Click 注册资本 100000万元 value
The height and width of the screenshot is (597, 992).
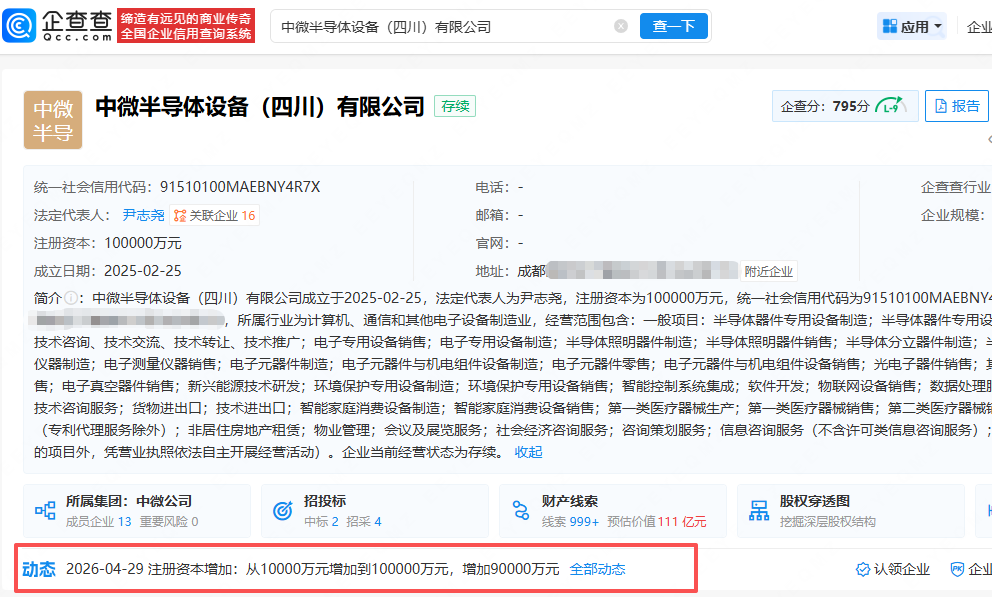tap(142, 243)
